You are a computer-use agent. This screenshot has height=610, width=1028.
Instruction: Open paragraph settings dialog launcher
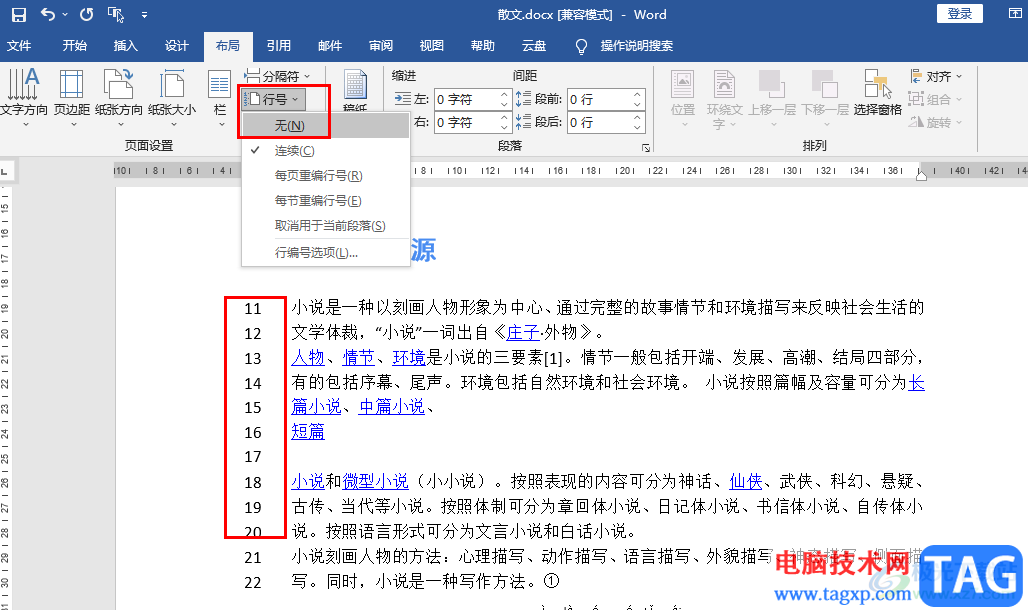click(646, 148)
